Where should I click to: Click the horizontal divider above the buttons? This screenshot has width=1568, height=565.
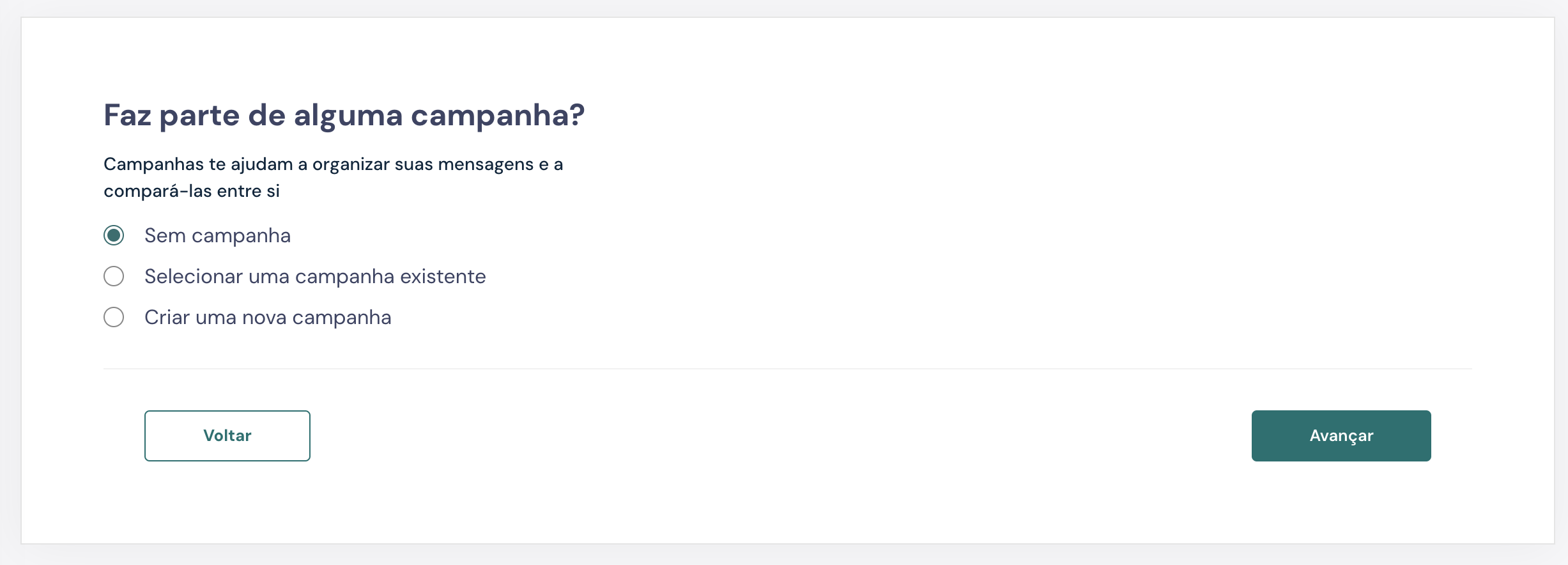tap(787, 369)
